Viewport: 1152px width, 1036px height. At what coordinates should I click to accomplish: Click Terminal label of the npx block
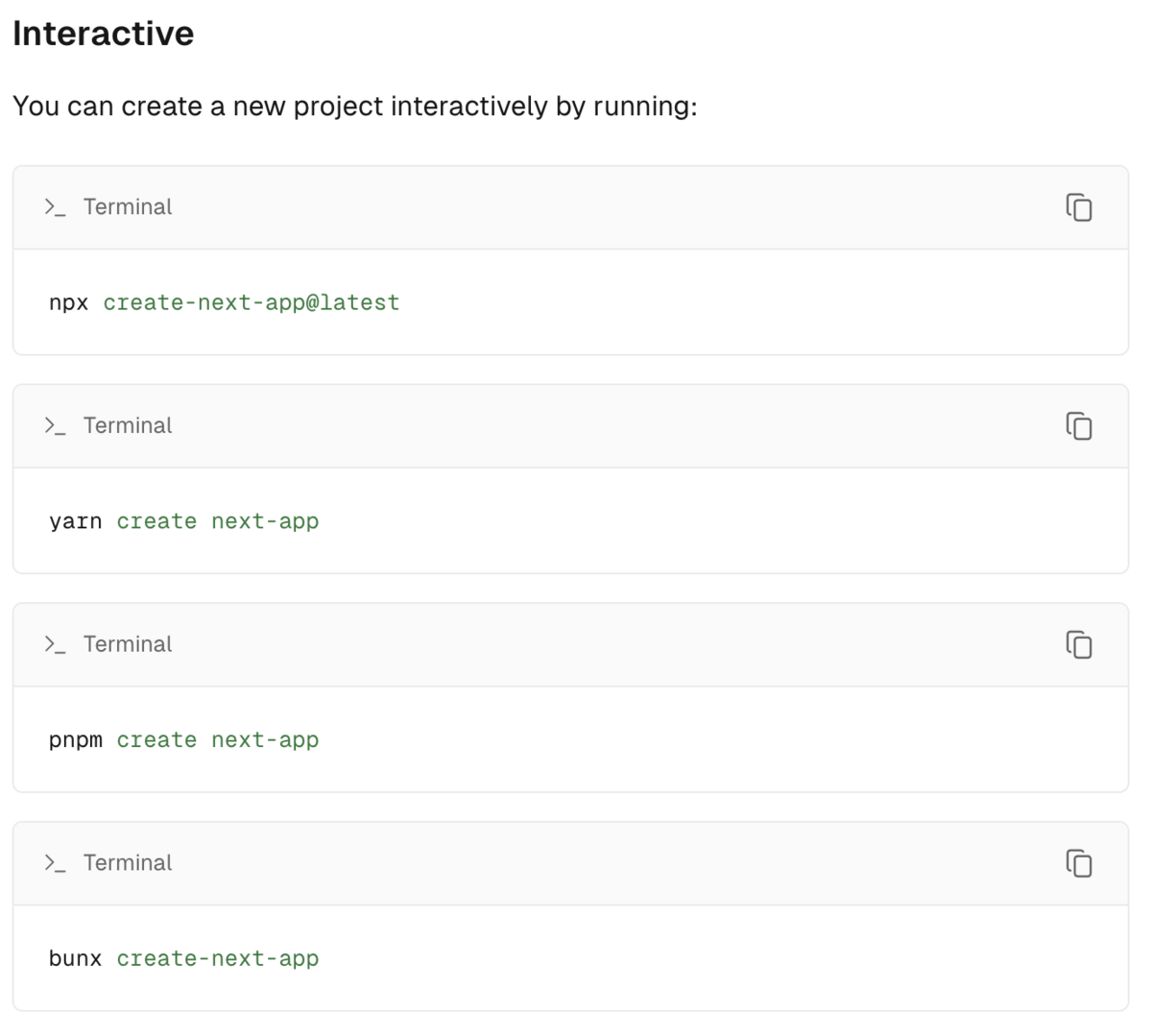coord(128,207)
